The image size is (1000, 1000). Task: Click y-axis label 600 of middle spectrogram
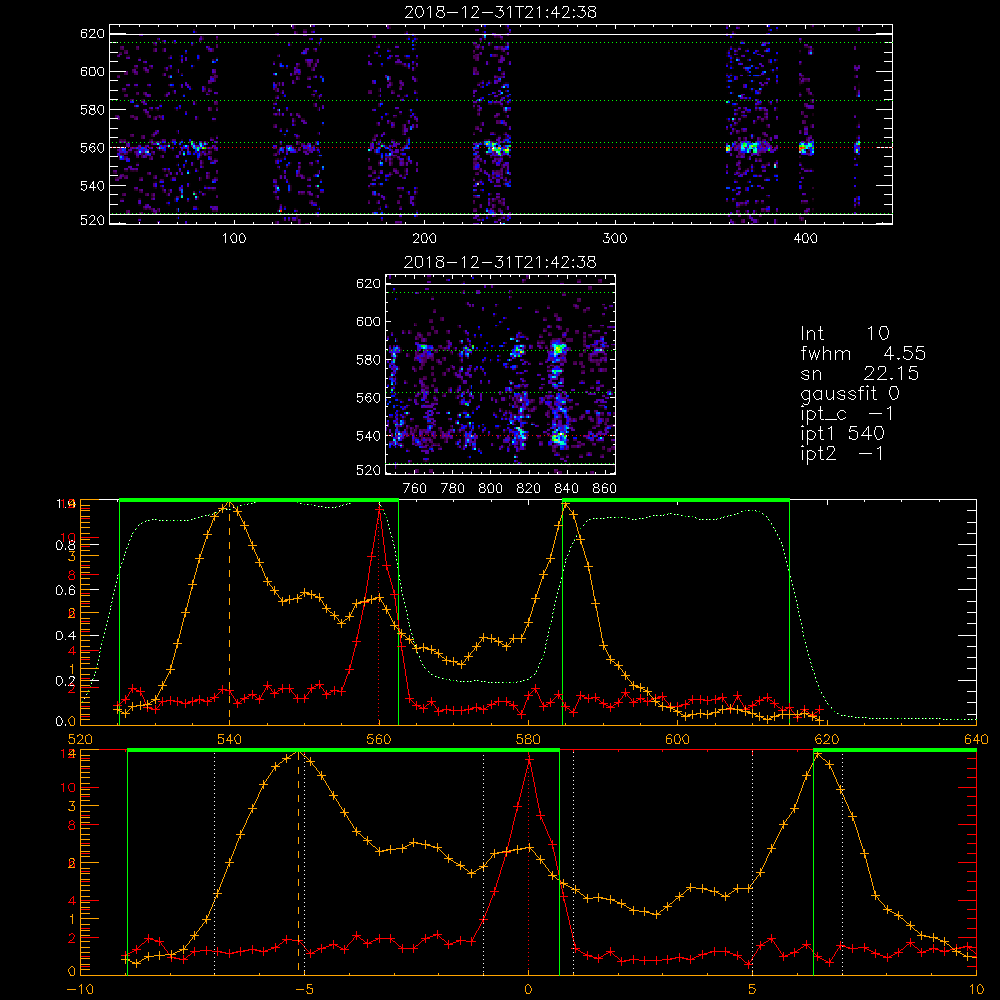click(x=368, y=321)
